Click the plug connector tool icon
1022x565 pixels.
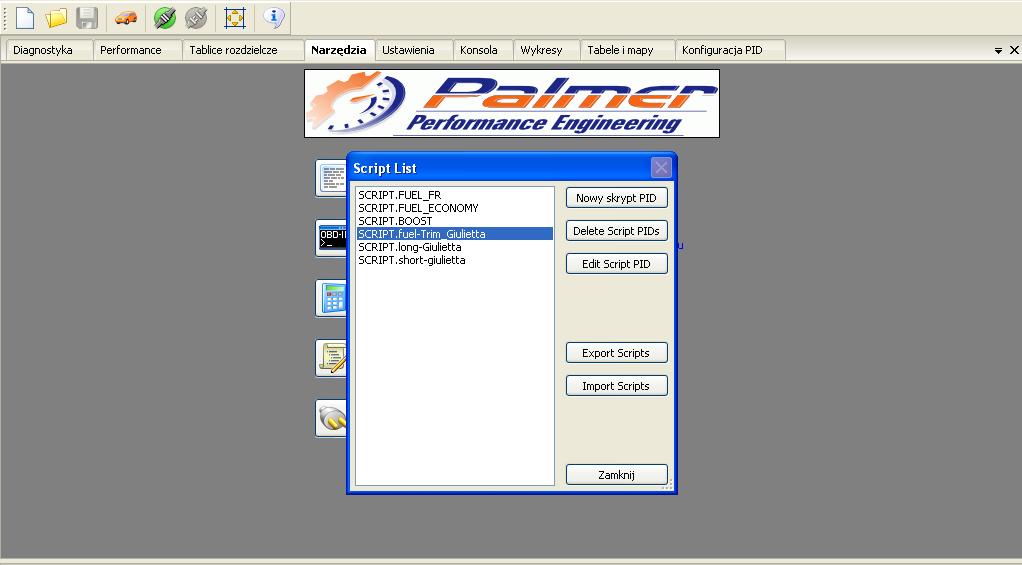click(332, 418)
